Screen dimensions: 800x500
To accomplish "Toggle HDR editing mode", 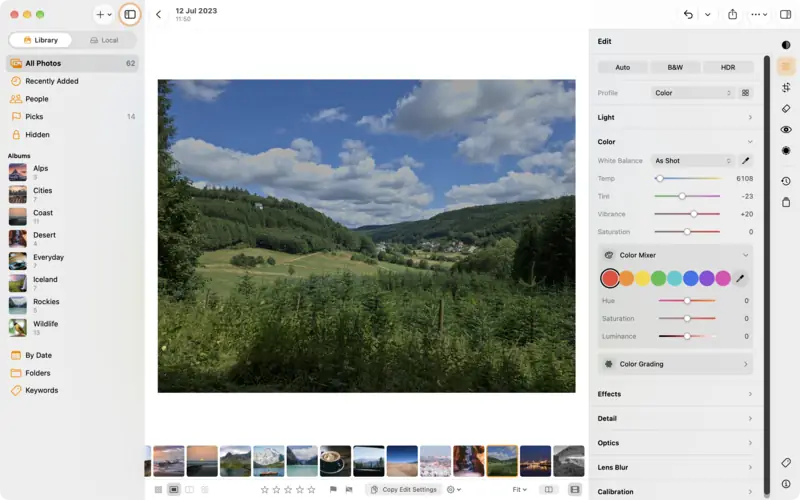I will click(x=728, y=67).
